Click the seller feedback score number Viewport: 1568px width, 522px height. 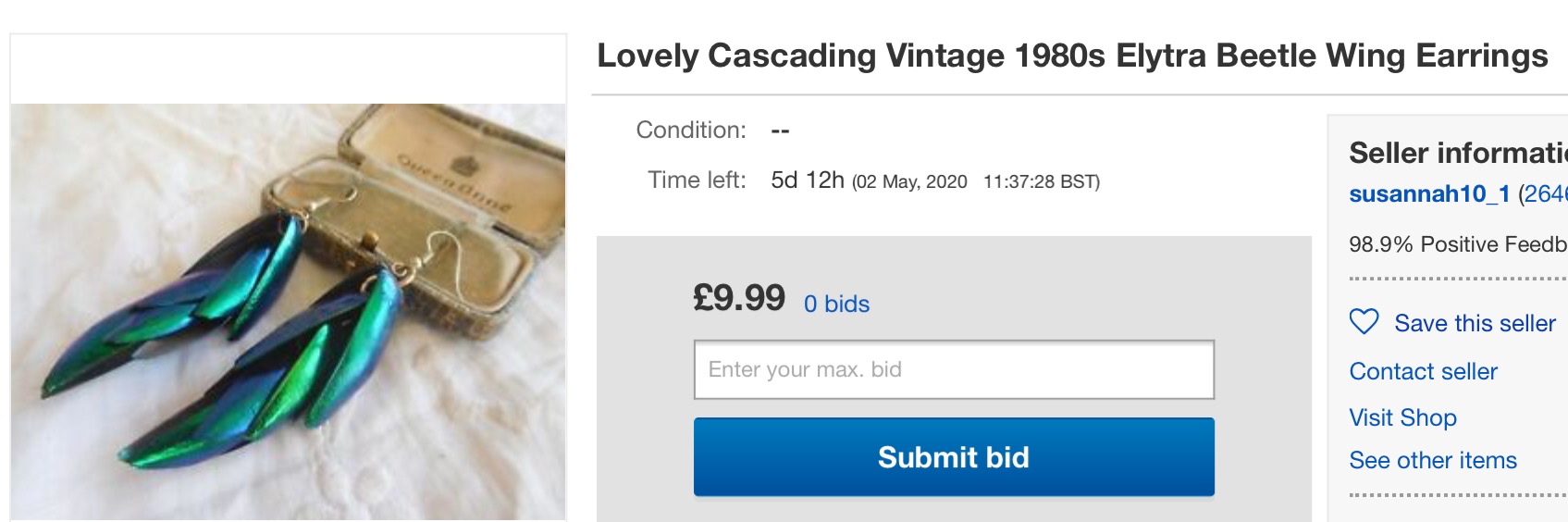pyautogui.click(x=1547, y=193)
